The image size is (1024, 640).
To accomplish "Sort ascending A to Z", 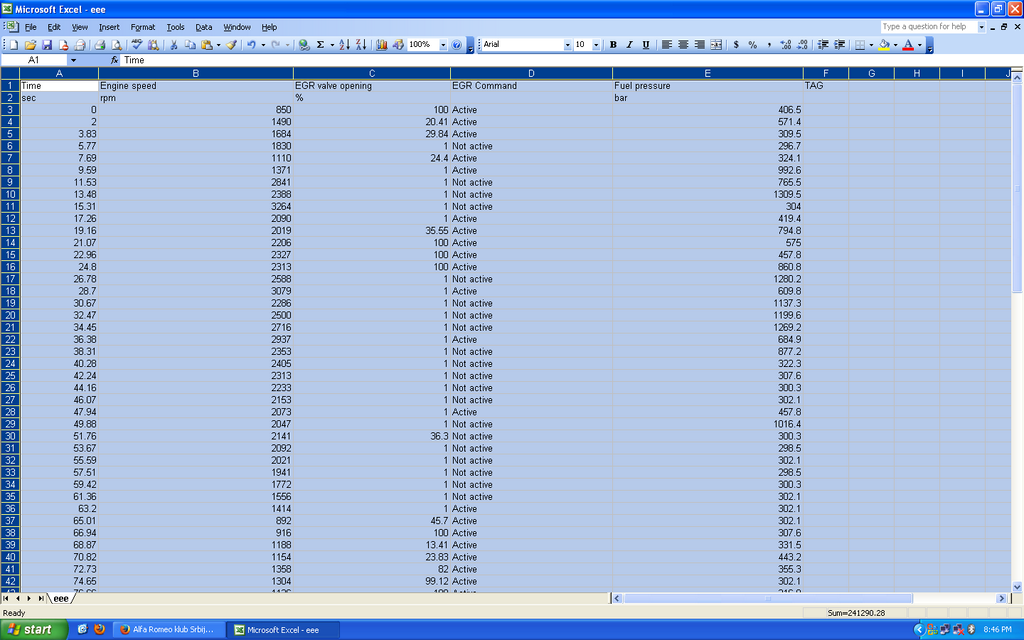I will pos(344,44).
